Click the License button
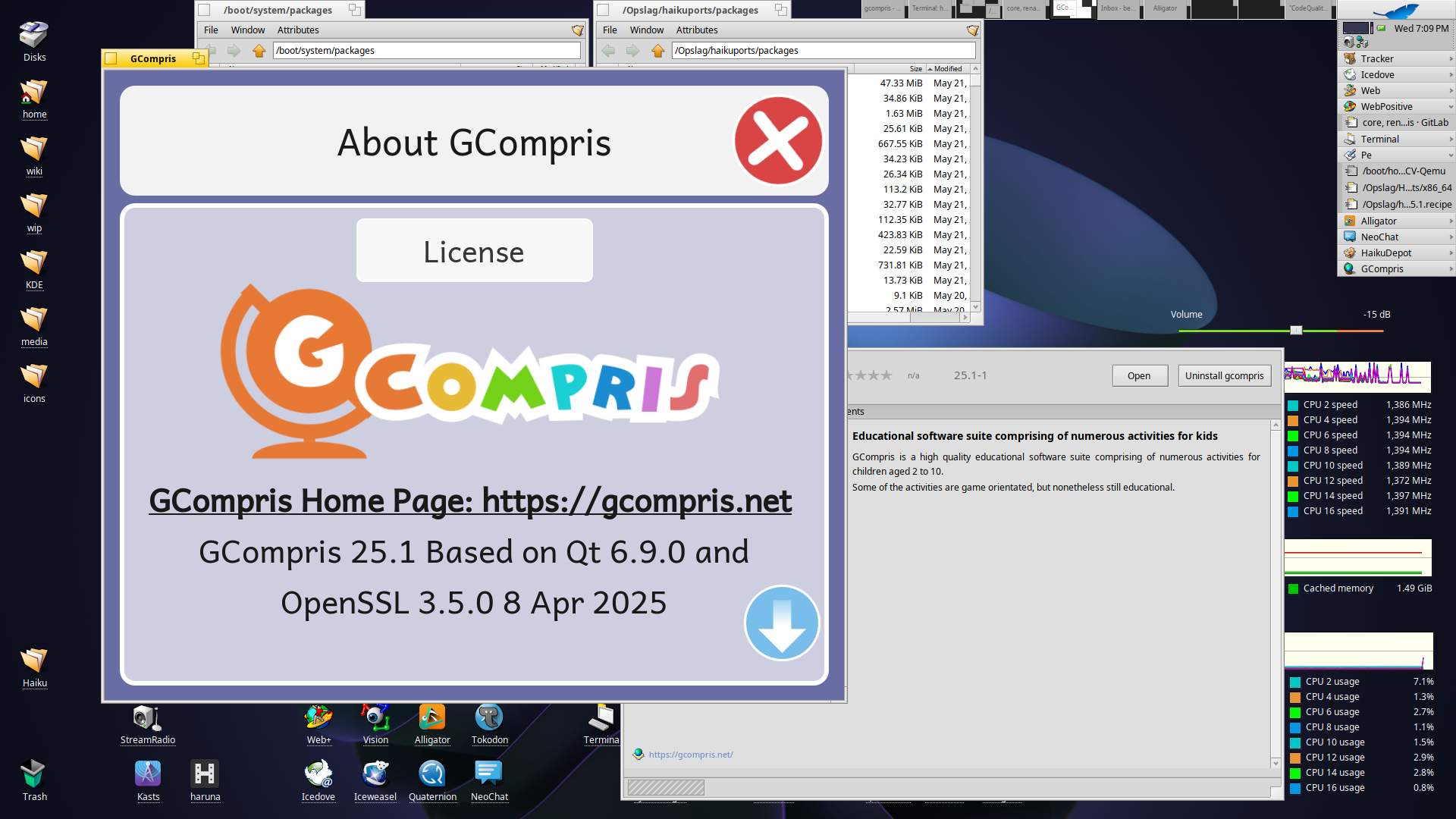The width and height of the screenshot is (1456, 819). click(474, 251)
